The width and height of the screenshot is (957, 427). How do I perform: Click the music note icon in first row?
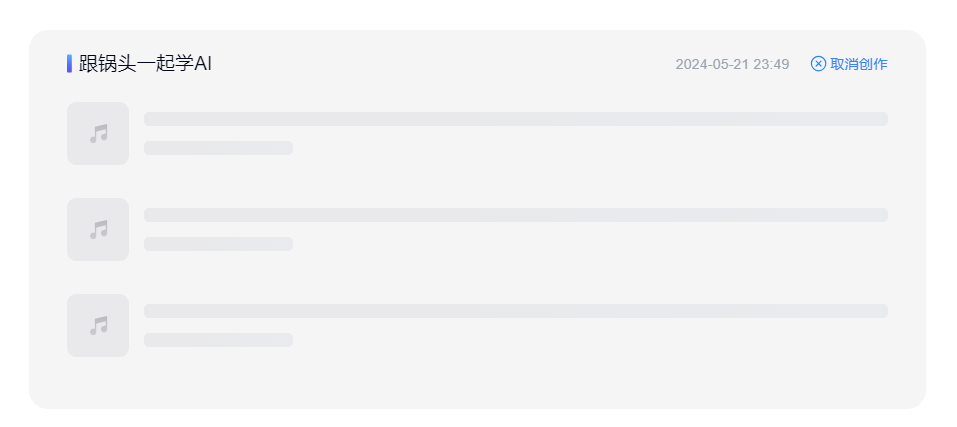[98, 133]
